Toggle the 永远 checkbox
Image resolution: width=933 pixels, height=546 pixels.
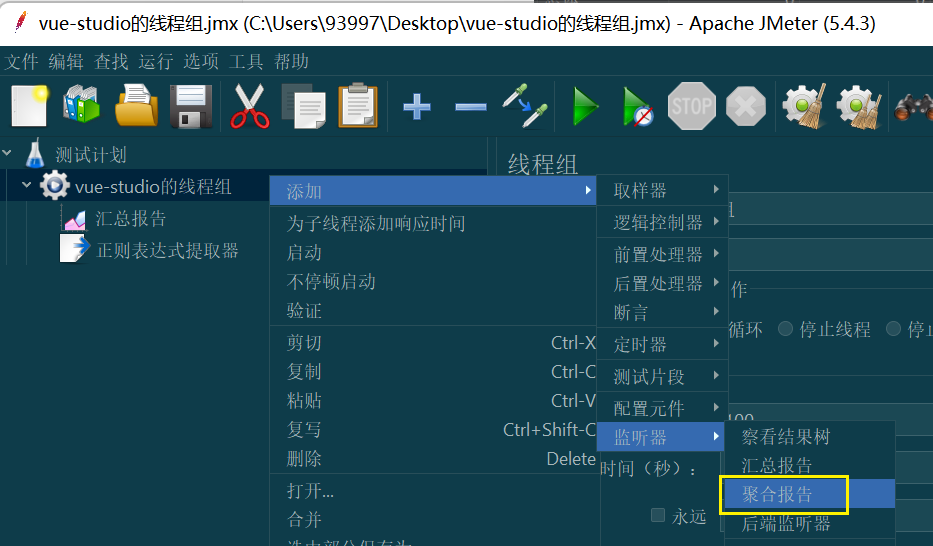click(x=658, y=515)
